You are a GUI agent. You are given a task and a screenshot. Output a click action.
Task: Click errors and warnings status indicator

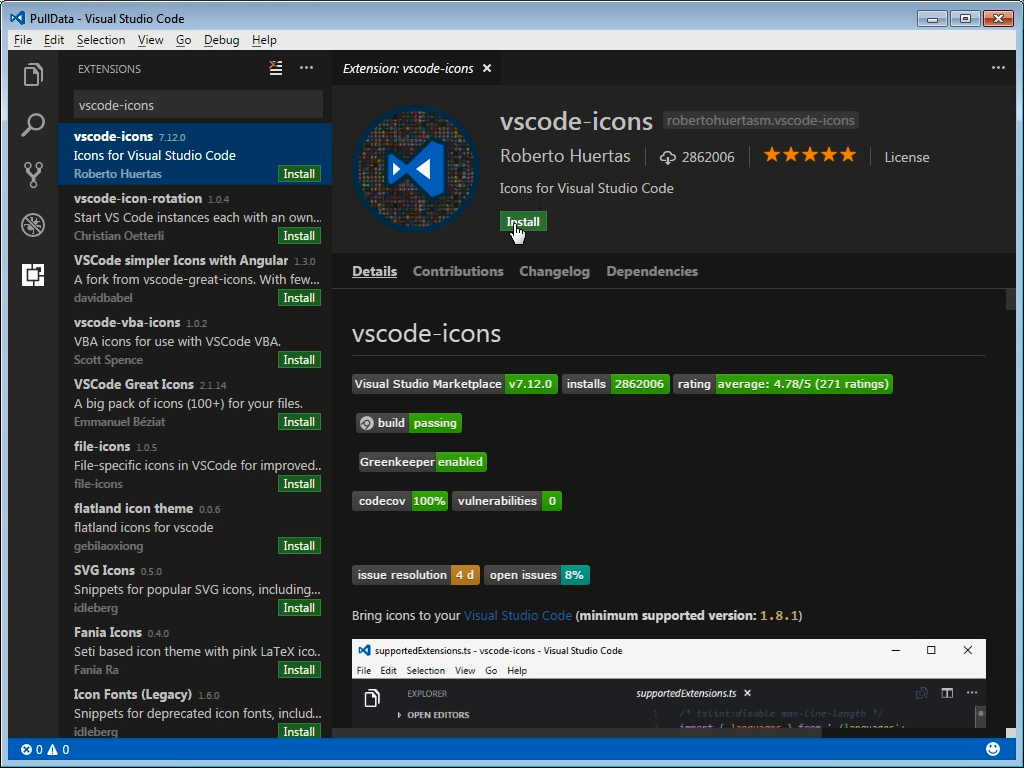[44, 750]
